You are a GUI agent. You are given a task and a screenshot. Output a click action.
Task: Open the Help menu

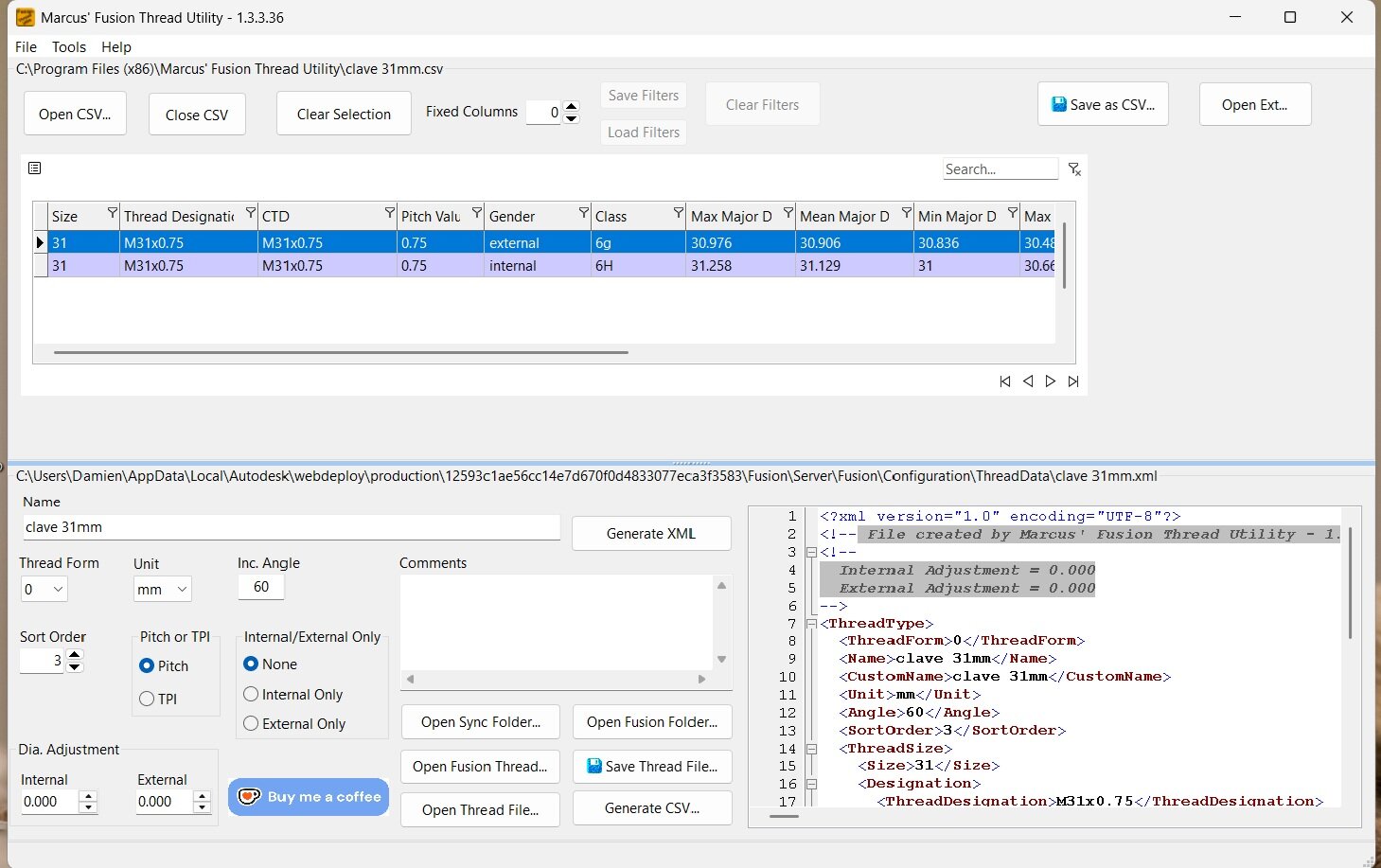pyautogui.click(x=116, y=46)
